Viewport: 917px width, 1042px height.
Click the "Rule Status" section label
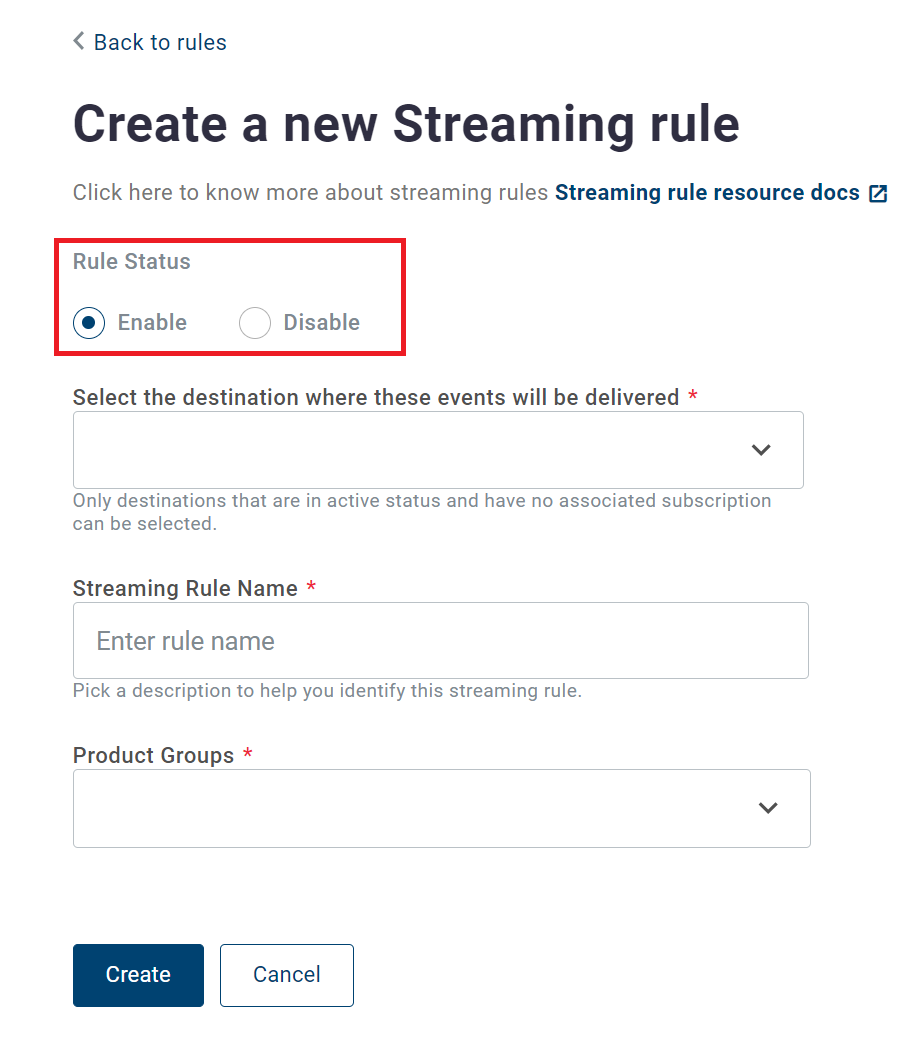[x=131, y=262]
